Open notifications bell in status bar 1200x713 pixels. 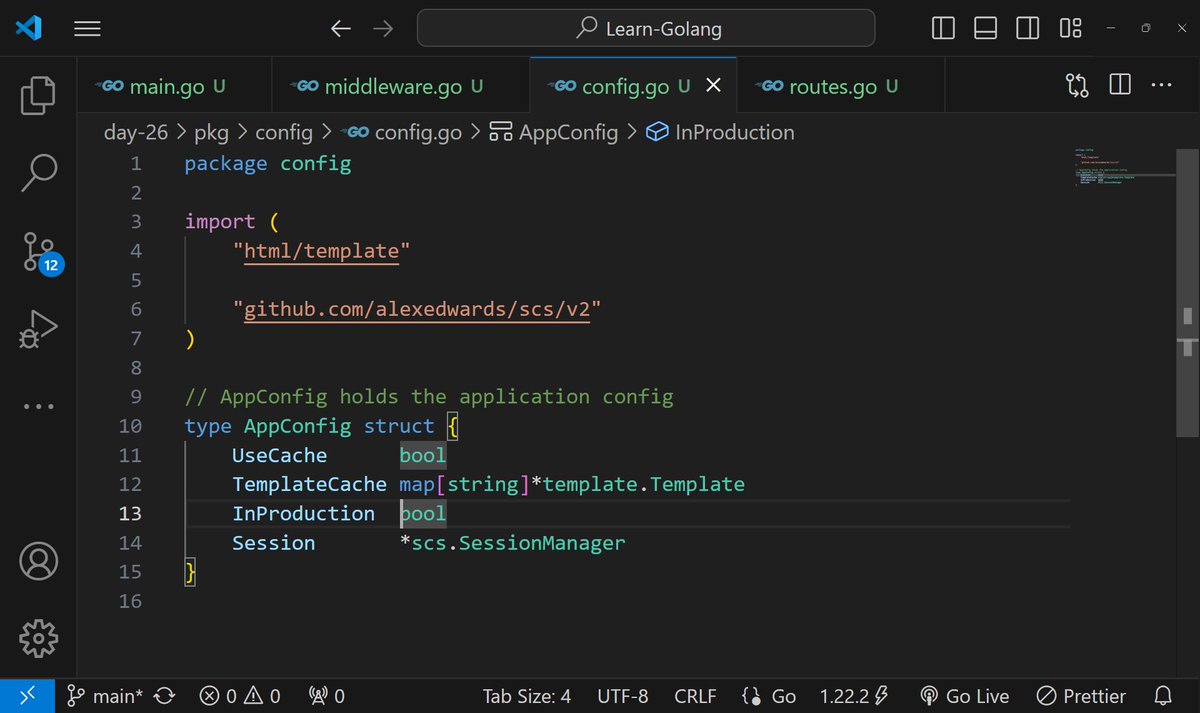pyautogui.click(x=1163, y=696)
